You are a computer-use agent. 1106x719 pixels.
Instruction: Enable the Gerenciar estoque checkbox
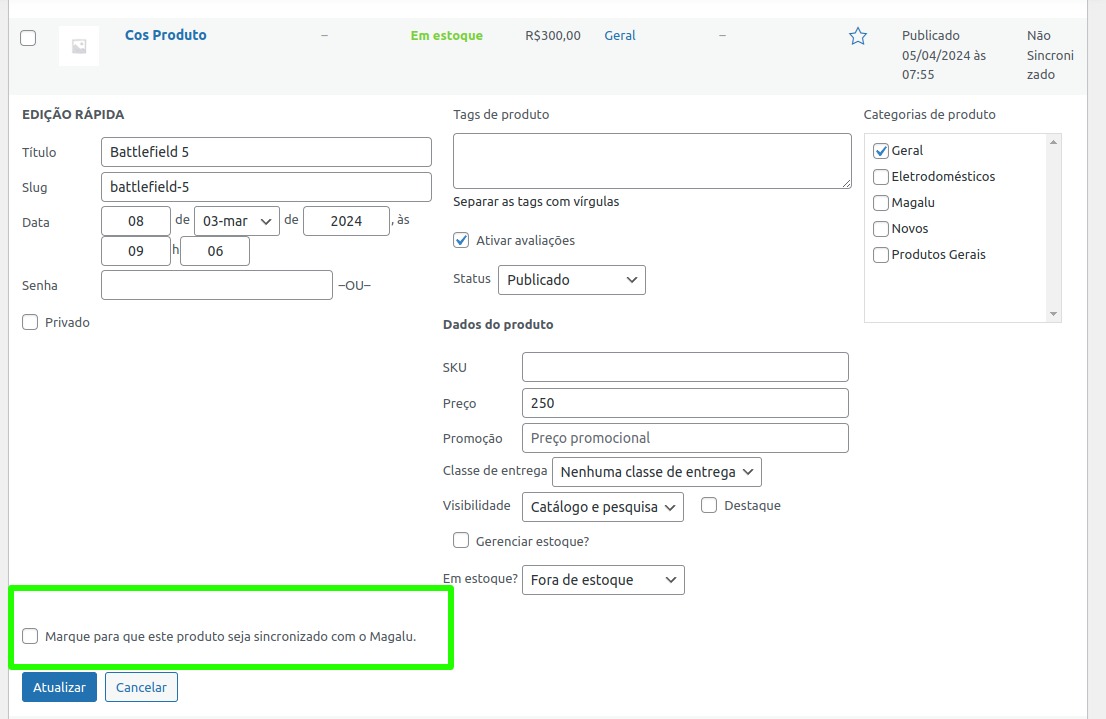click(461, 540)
